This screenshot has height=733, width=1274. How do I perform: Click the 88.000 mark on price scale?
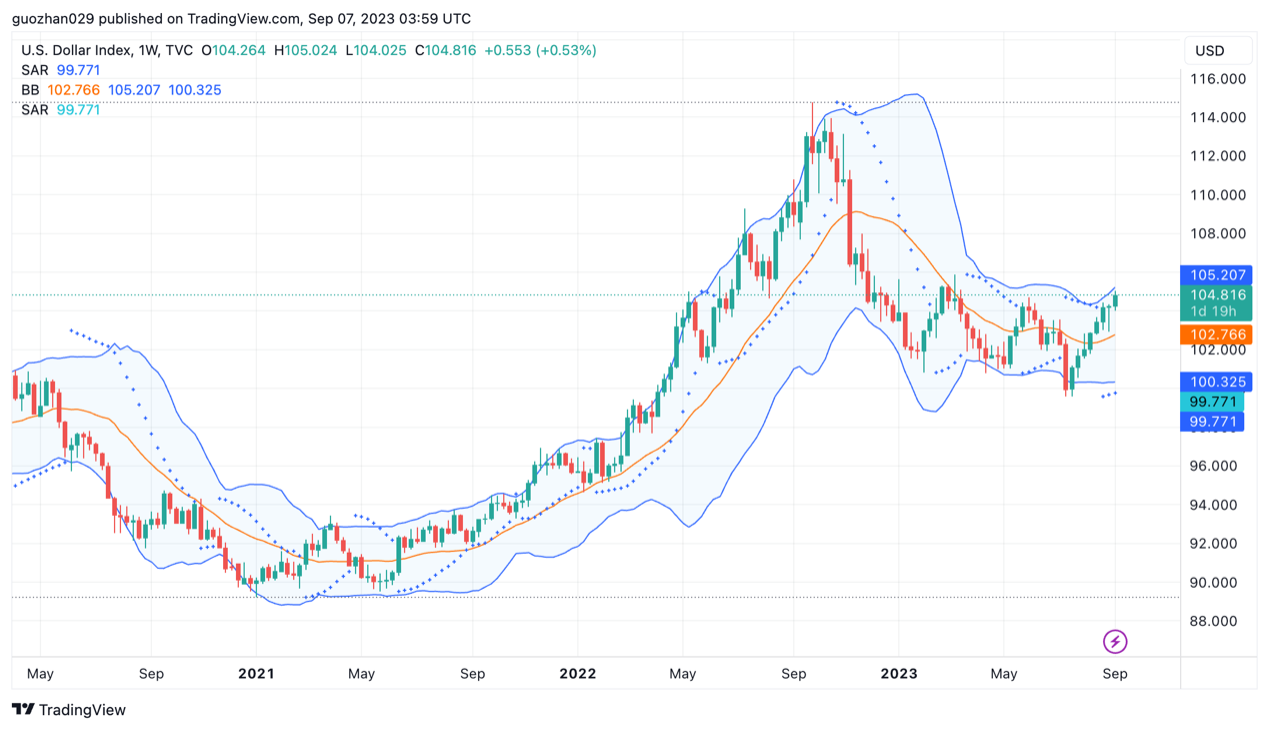coord(1217,621)
